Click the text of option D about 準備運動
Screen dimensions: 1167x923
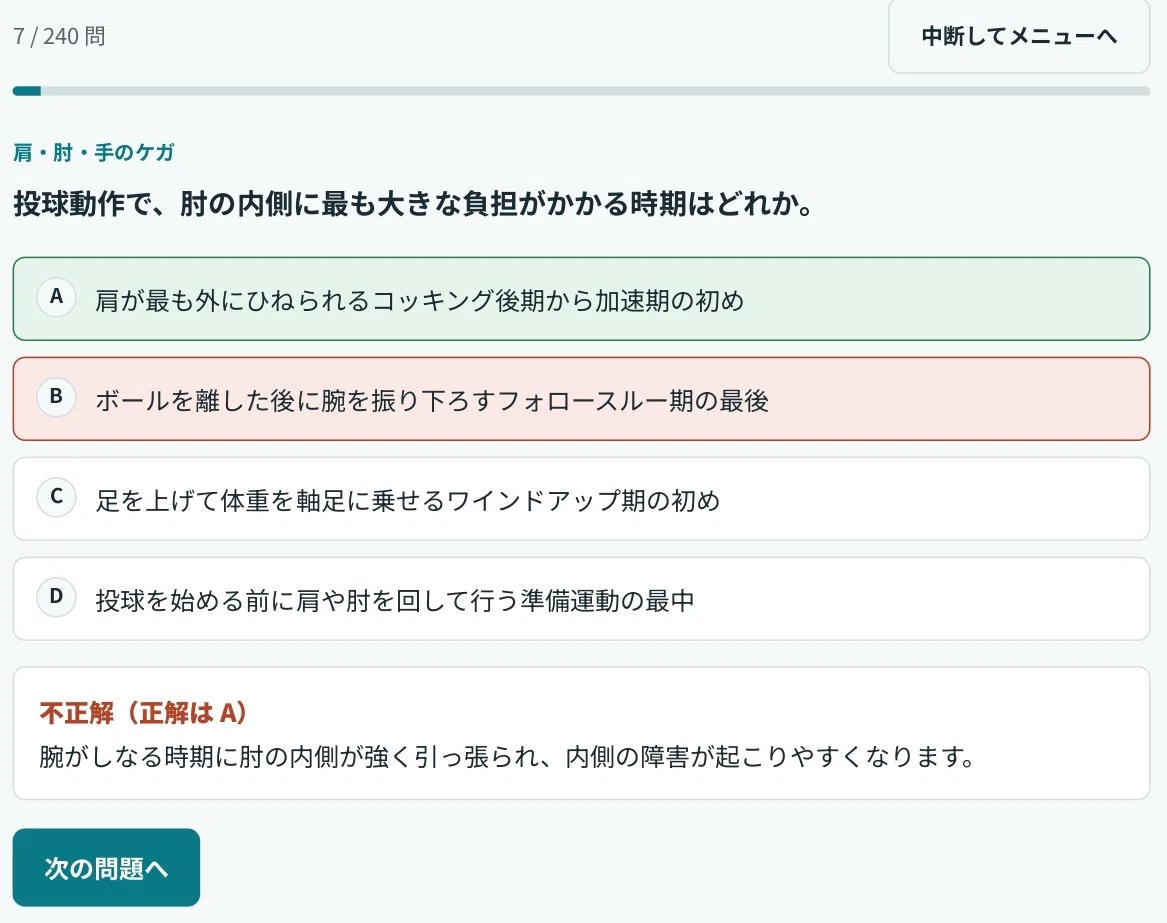[395, 600]
